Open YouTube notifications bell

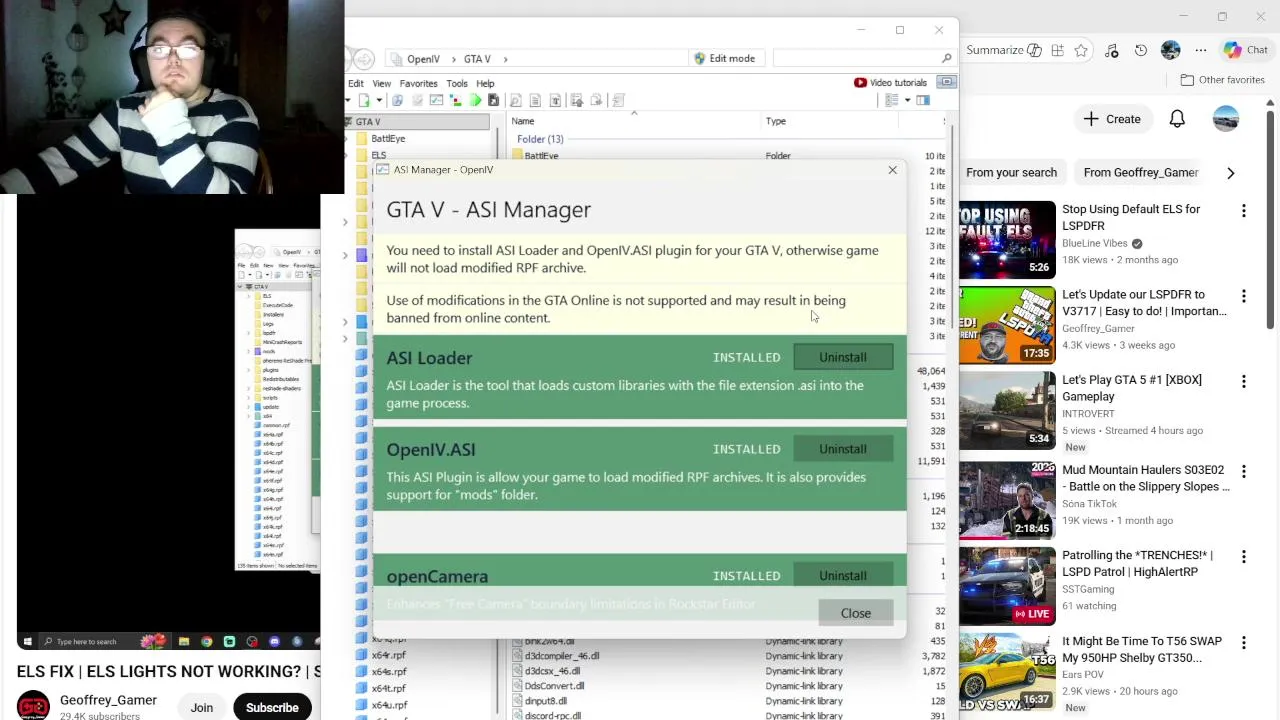click(x=1177, y=119)
